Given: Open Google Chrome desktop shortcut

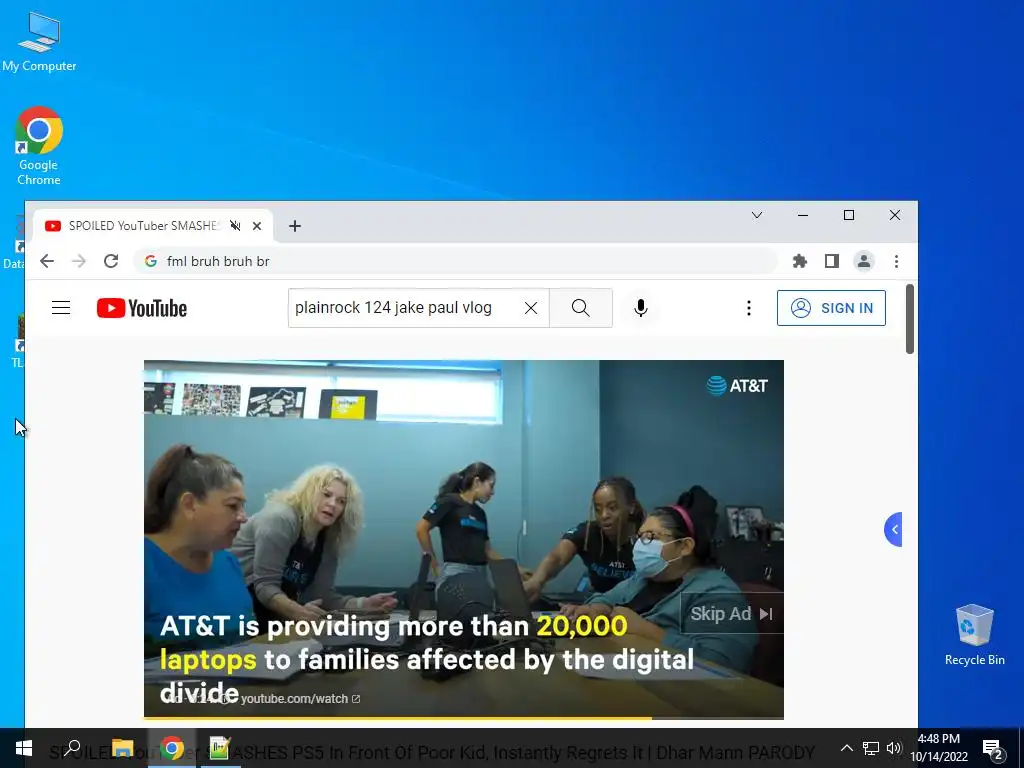Looking at the screenshot, I should pos(39,145).
